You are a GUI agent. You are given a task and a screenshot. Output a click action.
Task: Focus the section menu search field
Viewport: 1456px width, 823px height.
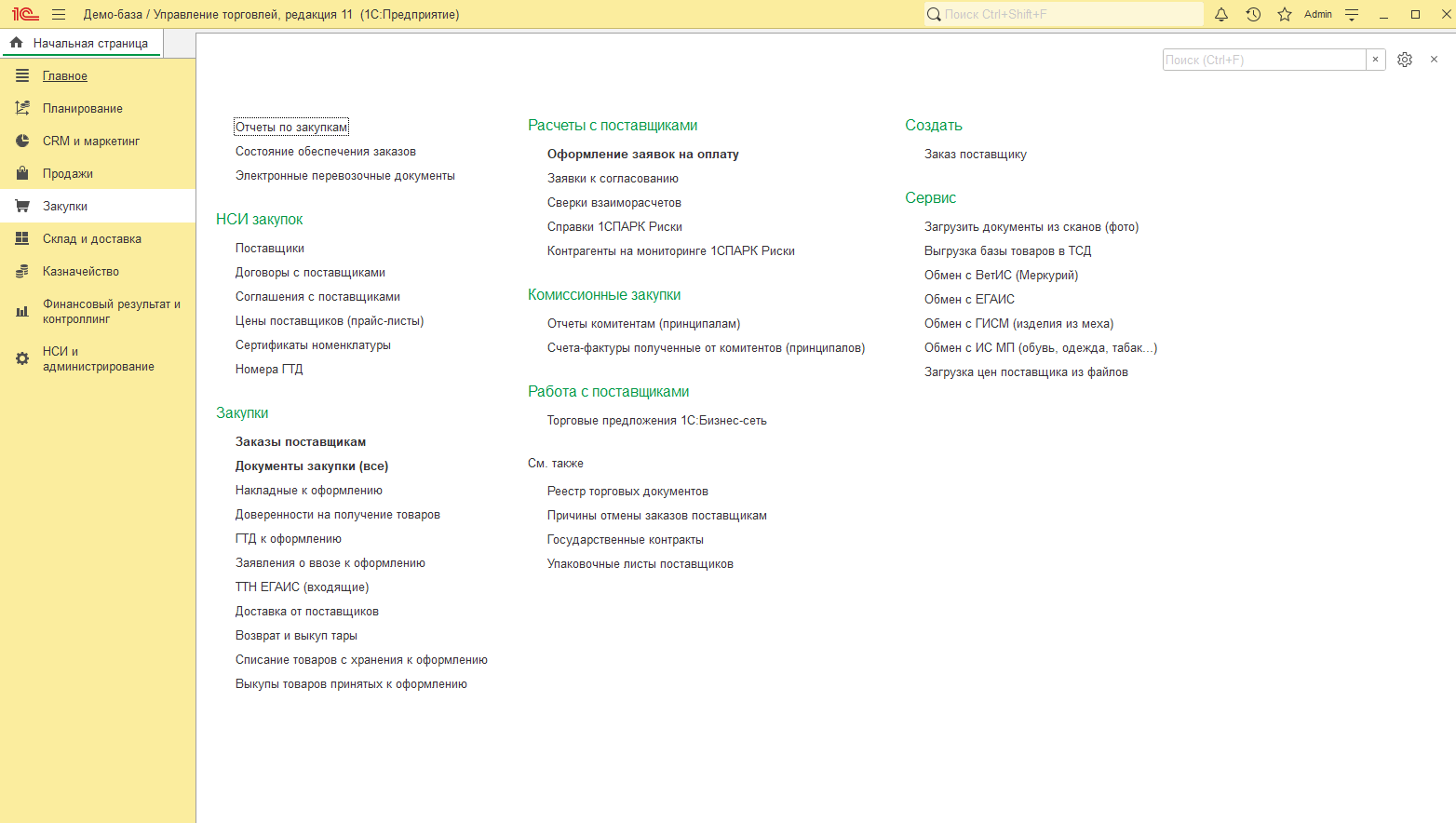1264,60
